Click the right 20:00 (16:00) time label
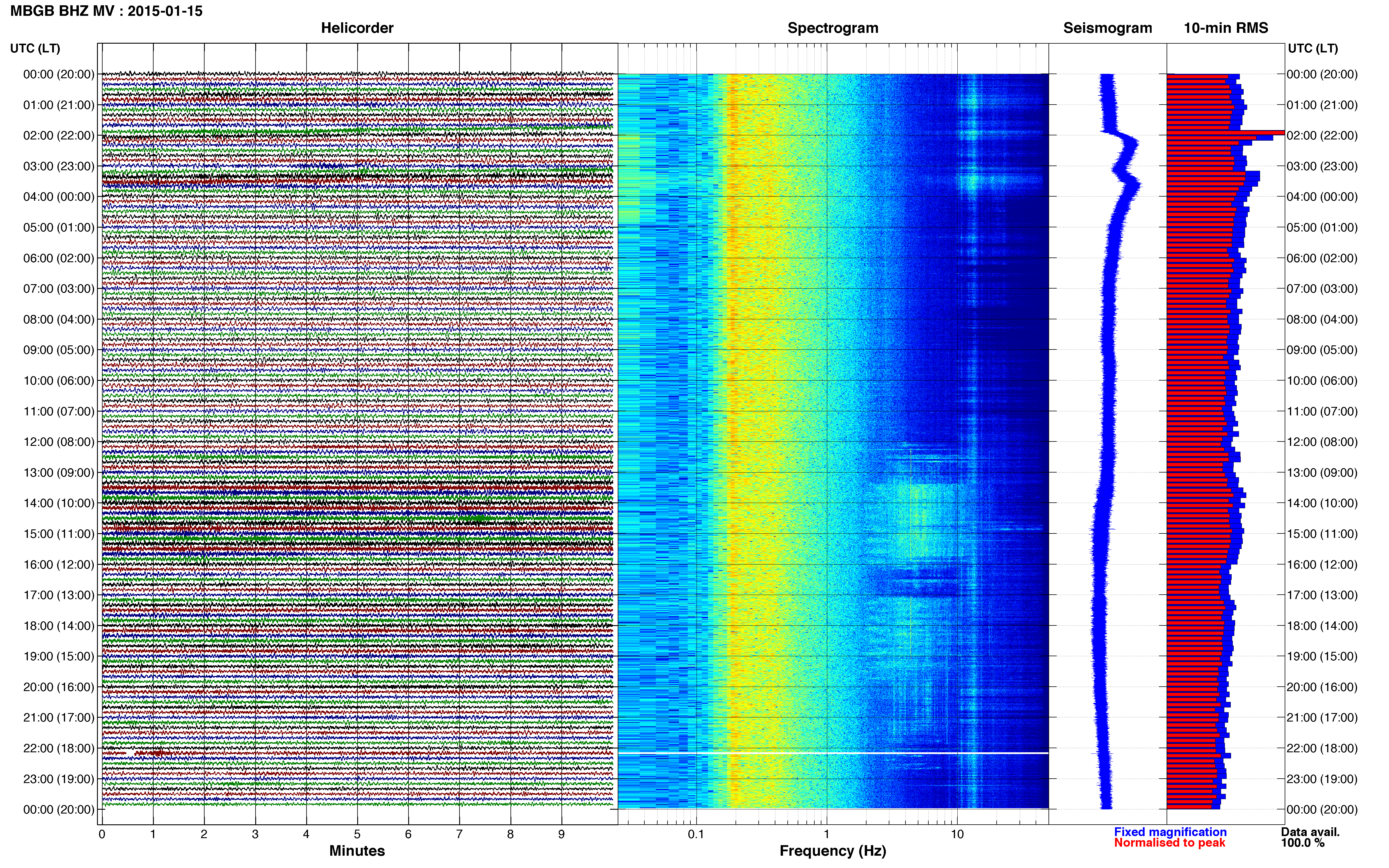Viewport: 1389px width, 868px height. click(1322, 687)
